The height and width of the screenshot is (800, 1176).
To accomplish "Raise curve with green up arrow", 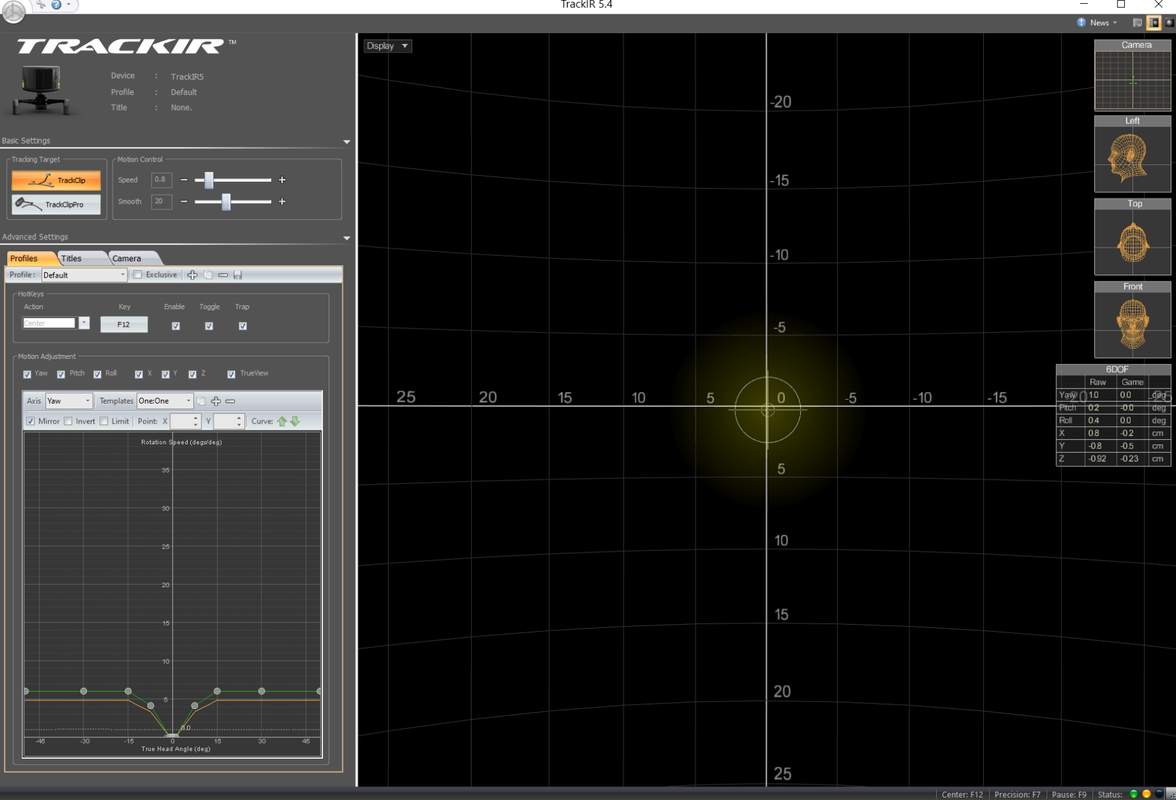I will coord(282,421).
